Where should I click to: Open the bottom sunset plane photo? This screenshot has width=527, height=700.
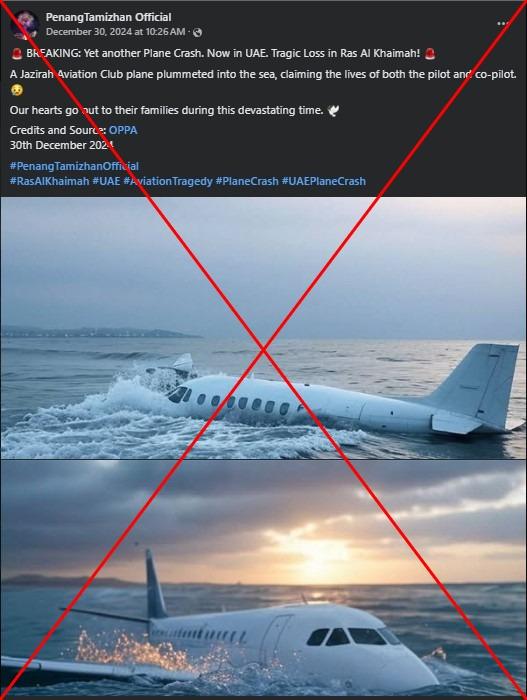263,578
